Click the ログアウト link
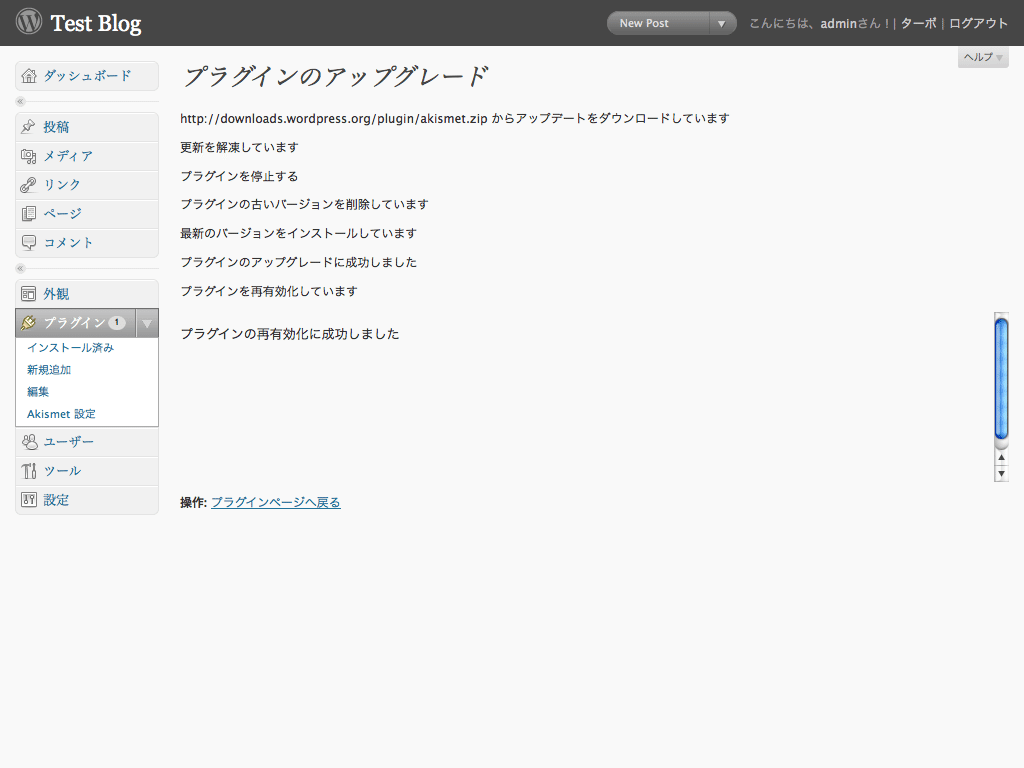 click(978, 24)
